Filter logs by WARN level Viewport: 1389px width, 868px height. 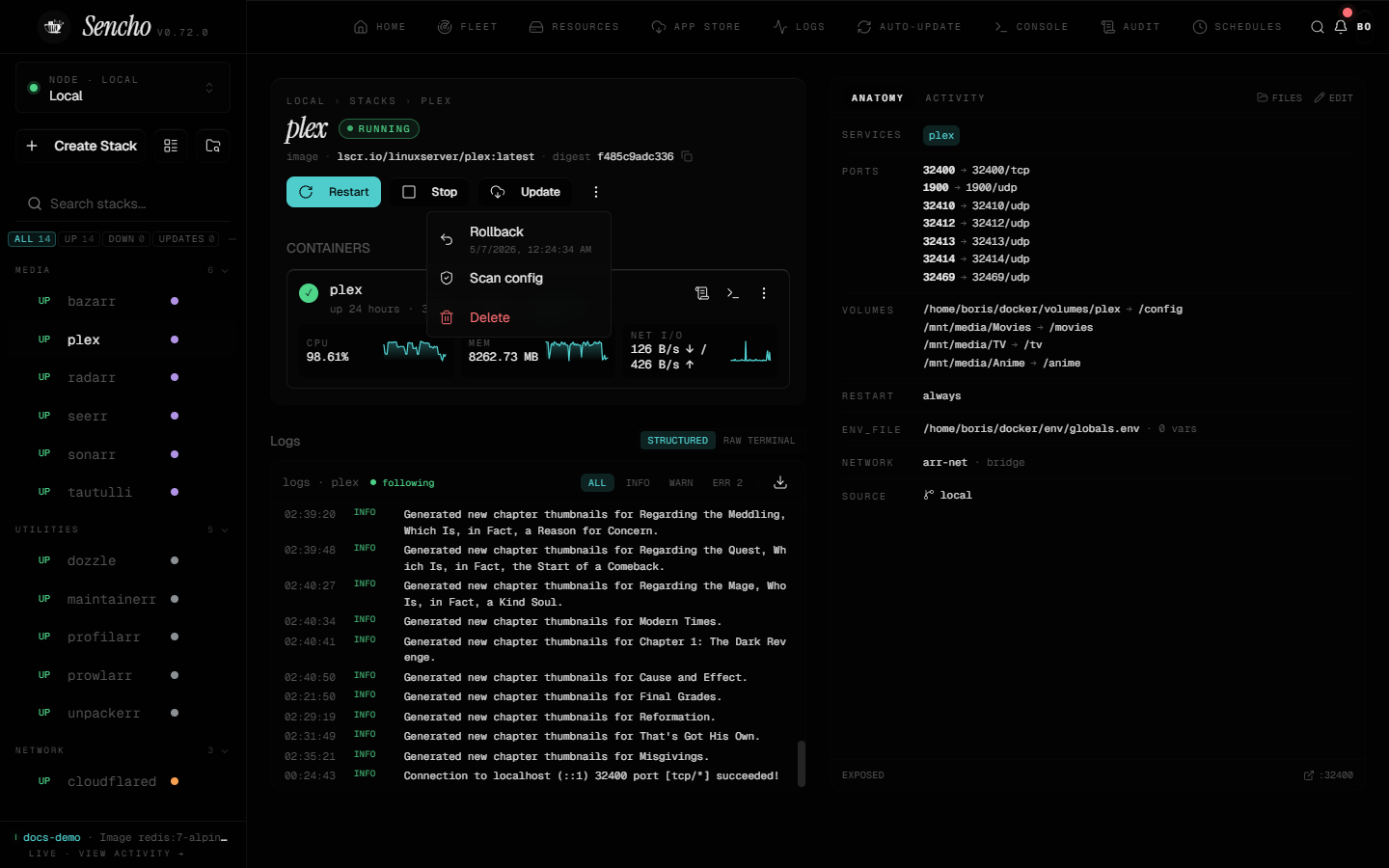[681, 482]
